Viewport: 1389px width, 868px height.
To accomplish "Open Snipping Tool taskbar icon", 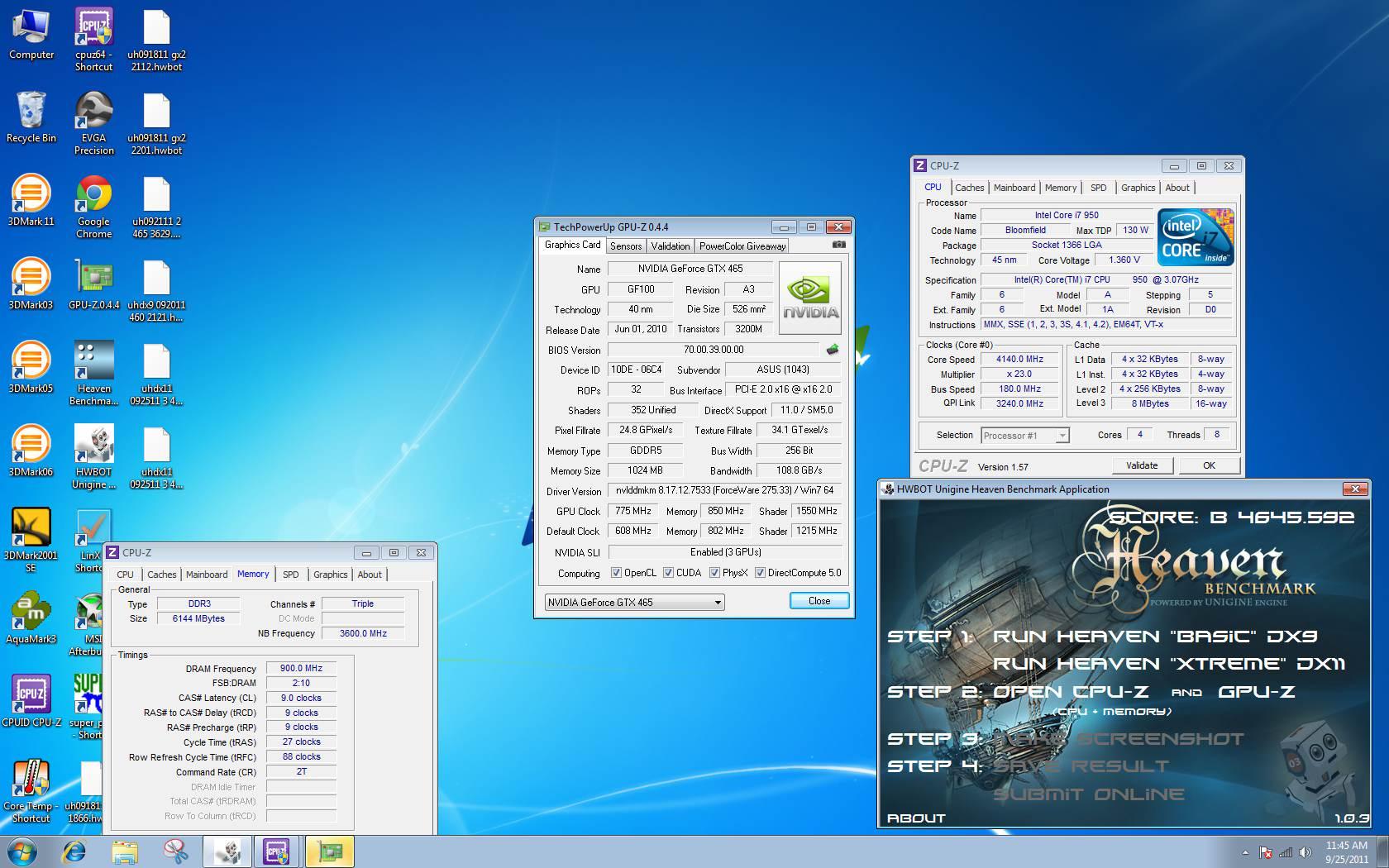I will (175, 851).
